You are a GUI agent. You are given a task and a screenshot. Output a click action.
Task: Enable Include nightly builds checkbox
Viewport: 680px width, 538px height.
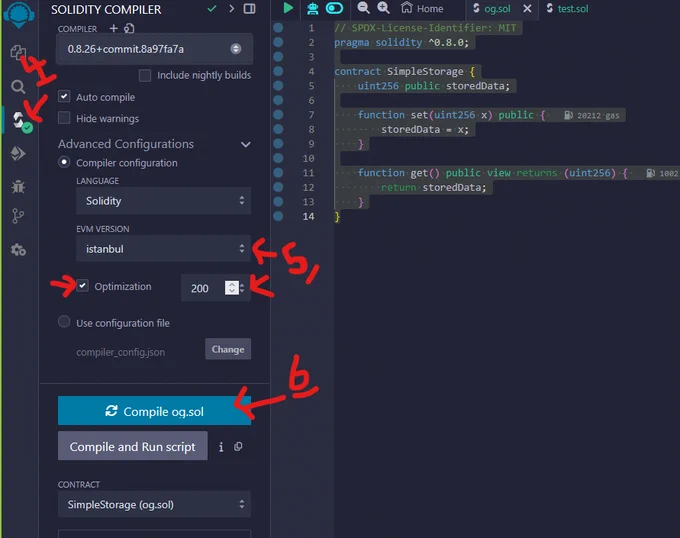pyautogui.click(x=145, y=75)
